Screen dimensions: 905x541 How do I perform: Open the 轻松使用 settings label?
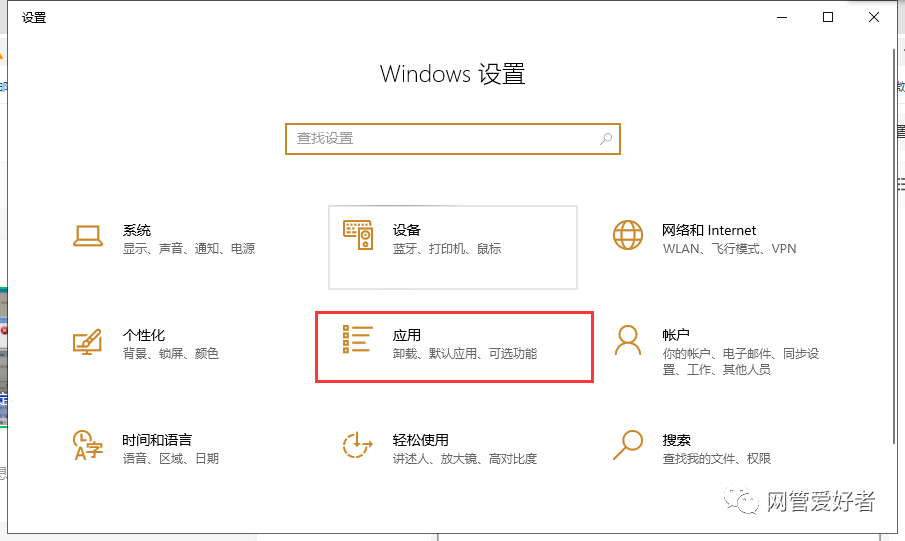tap(421, 440)
